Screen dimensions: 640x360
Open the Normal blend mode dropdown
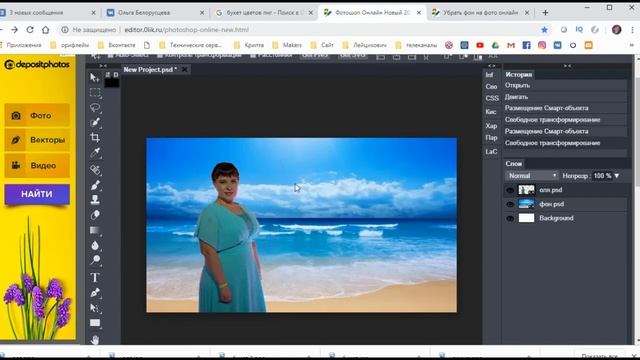532,176
